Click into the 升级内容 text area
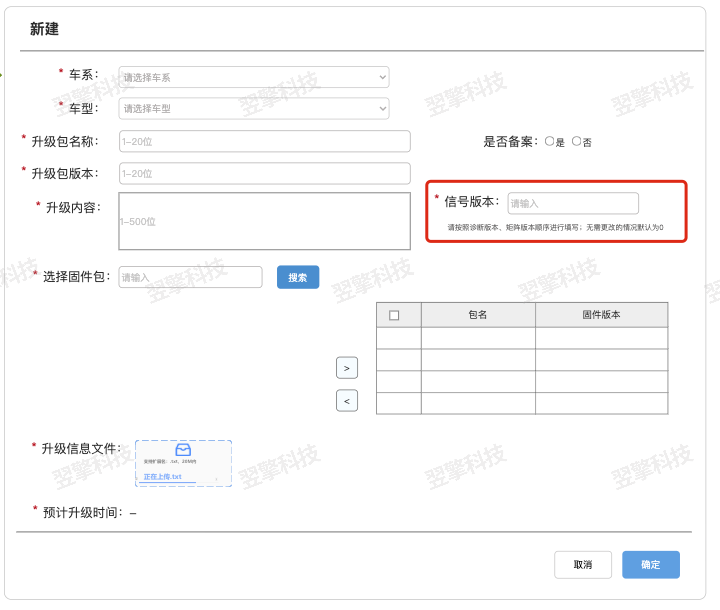720x610 pixels. coord(264,221)
